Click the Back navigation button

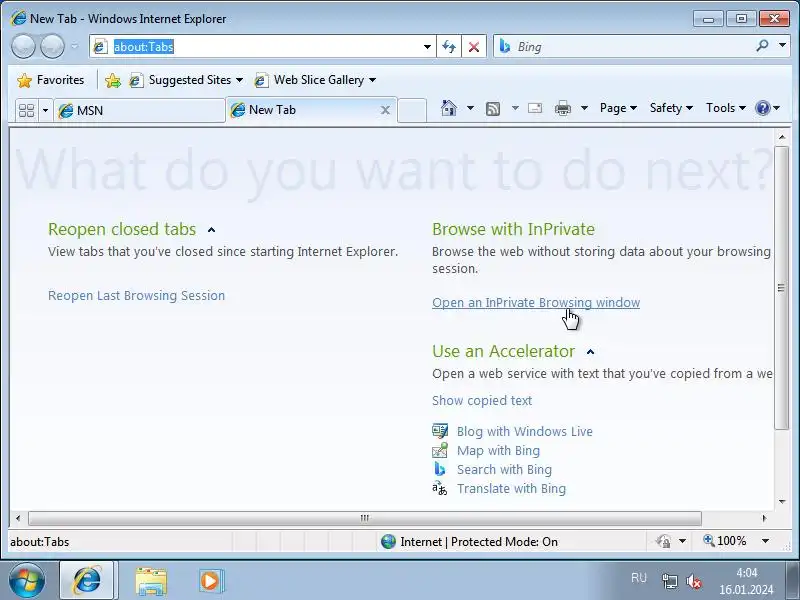(x=23, y=46)
